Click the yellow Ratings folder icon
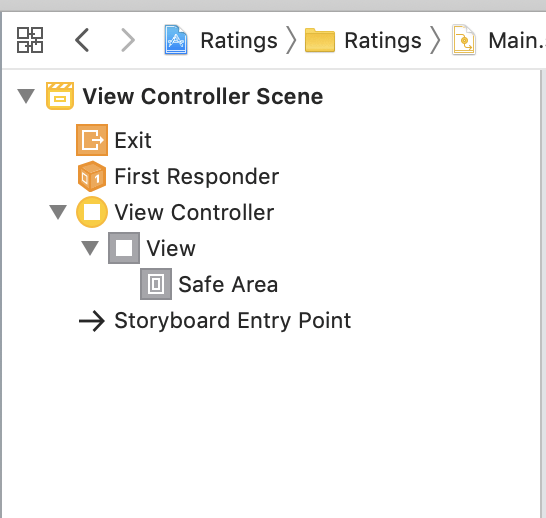546x518 pixels. (x=320, y=40)
